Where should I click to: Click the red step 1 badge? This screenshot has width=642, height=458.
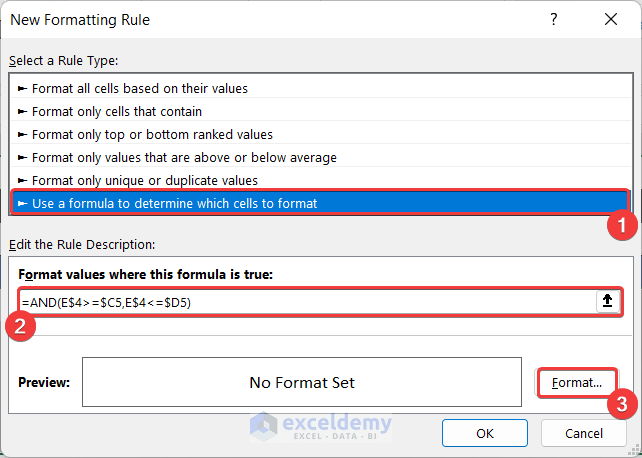621,225
